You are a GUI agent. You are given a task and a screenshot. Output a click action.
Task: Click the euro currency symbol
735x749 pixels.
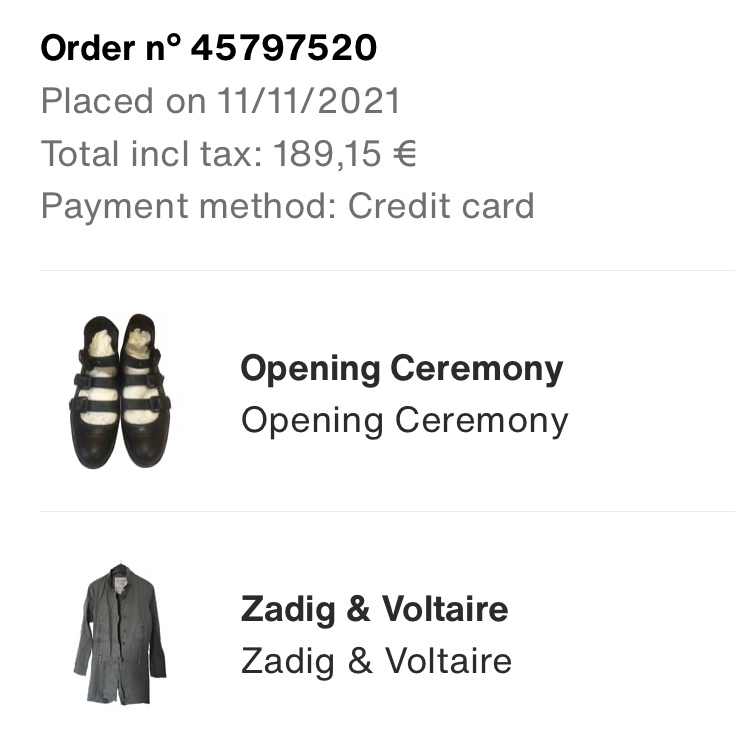405,153
